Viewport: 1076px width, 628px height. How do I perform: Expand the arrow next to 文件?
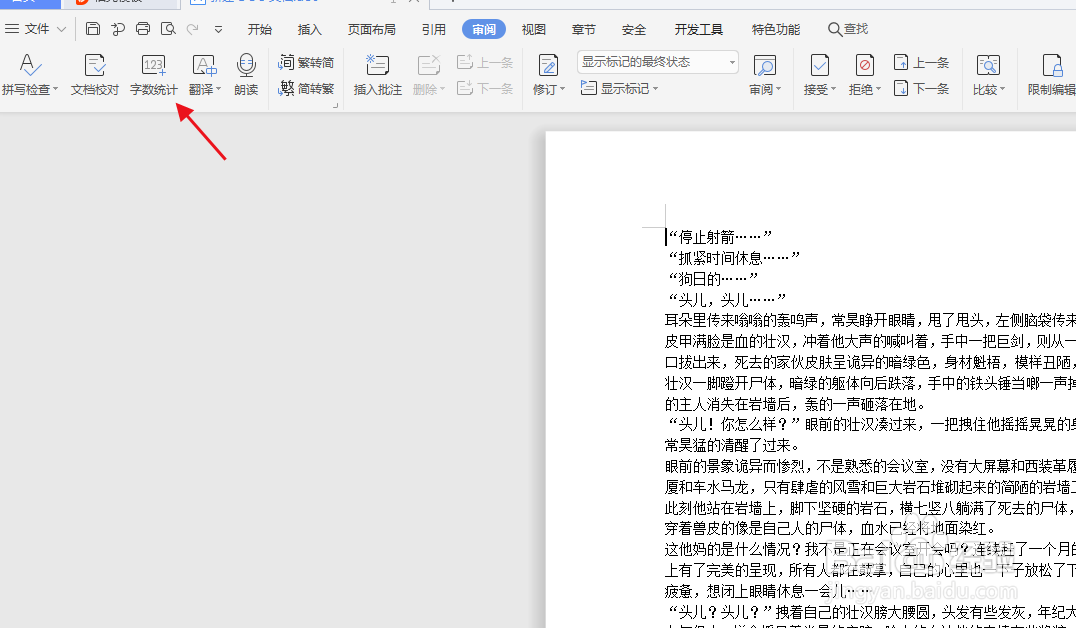pos(61,29)
